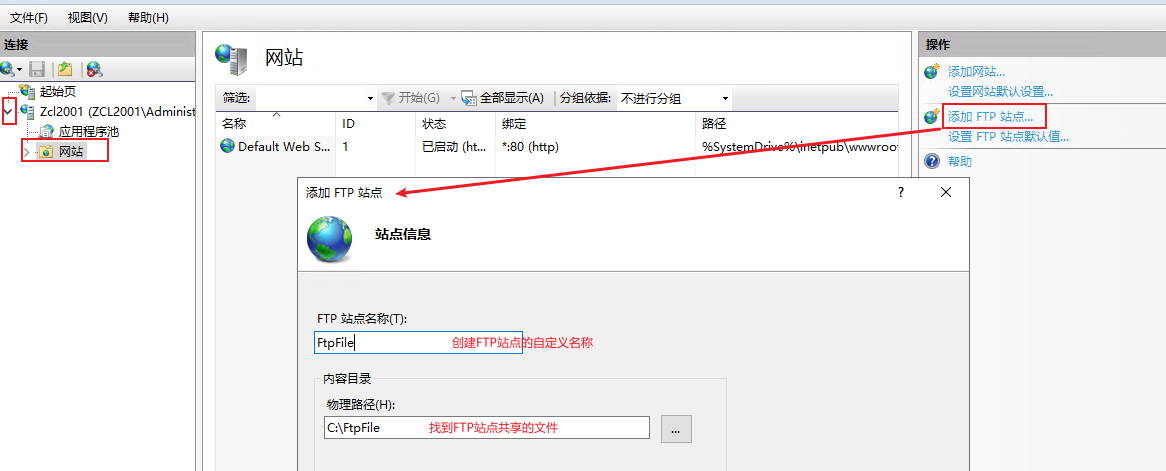This screenshot has height=471, width=1166.
Task: Click the large globe icon beside 站点信息
Action: tap(329, 239)
